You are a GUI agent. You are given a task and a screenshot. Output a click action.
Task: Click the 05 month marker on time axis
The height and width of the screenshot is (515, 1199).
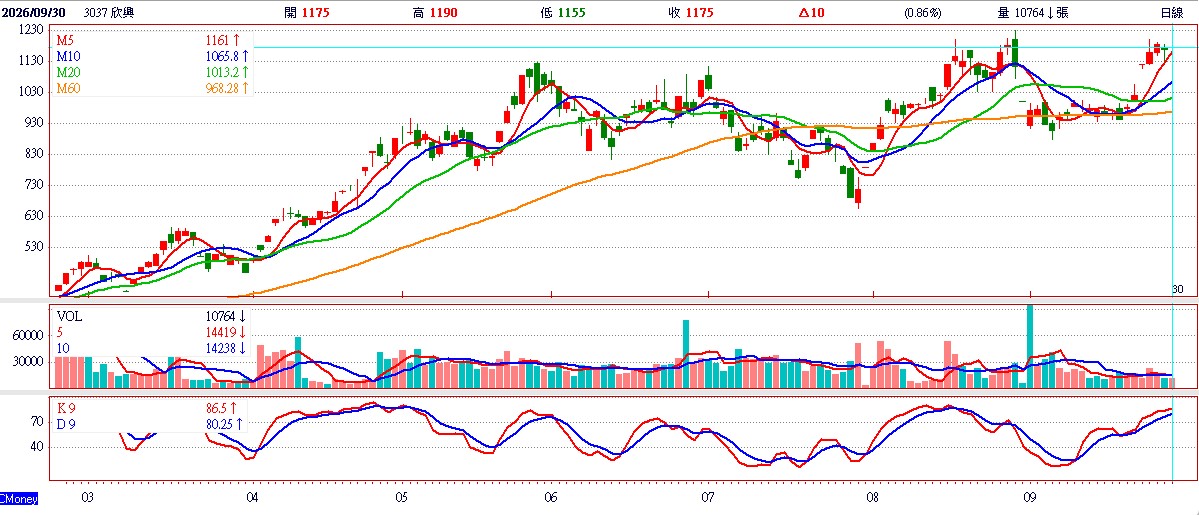click(402, 498)
